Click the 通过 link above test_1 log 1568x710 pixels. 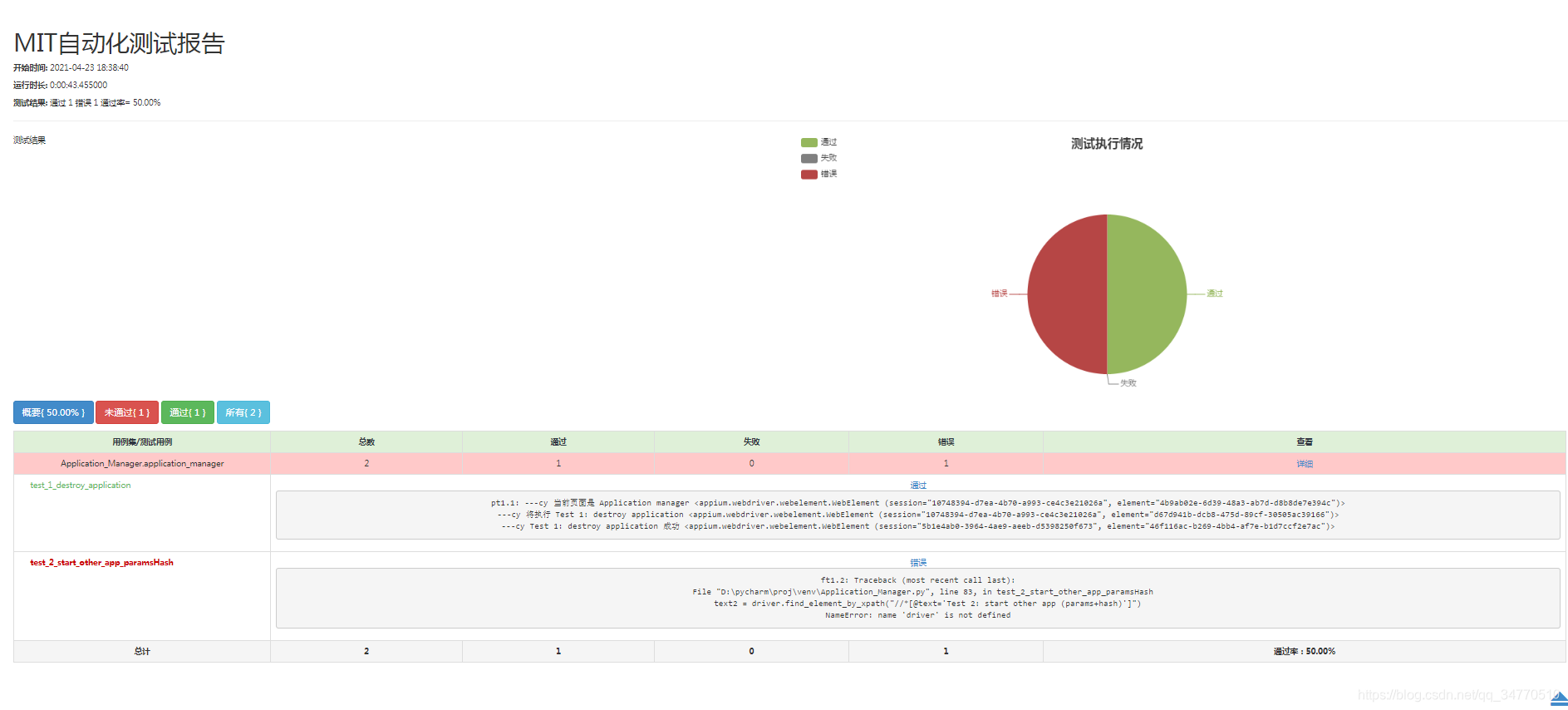(918, 486)
